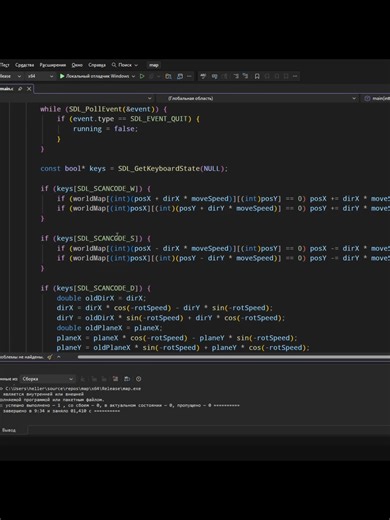Pin the main.c tab
Image resolution: width=390 pixels, height=520 pixels.
(20, 89)
